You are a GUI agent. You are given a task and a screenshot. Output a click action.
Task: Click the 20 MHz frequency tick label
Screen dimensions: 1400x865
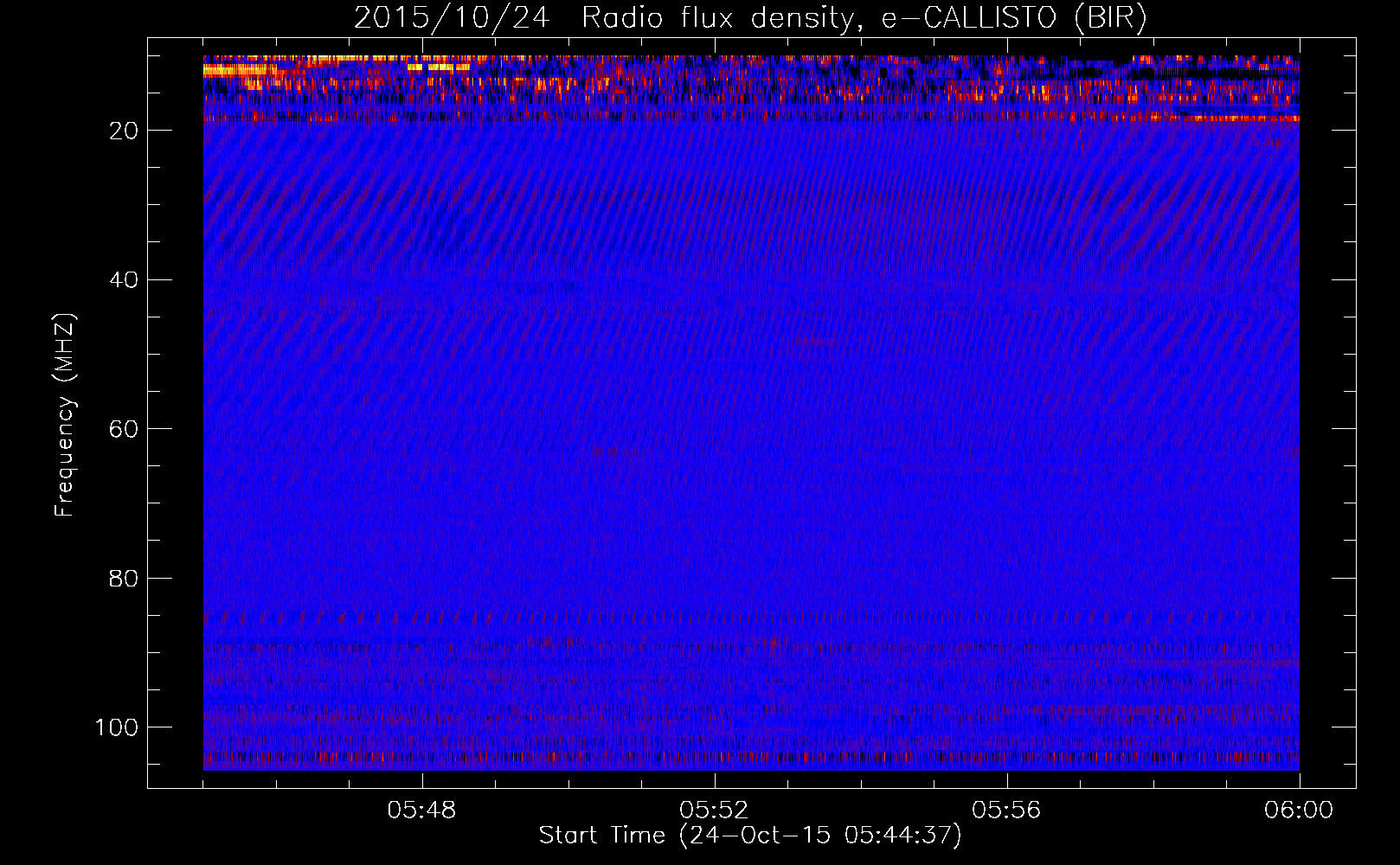coord(125,131)
